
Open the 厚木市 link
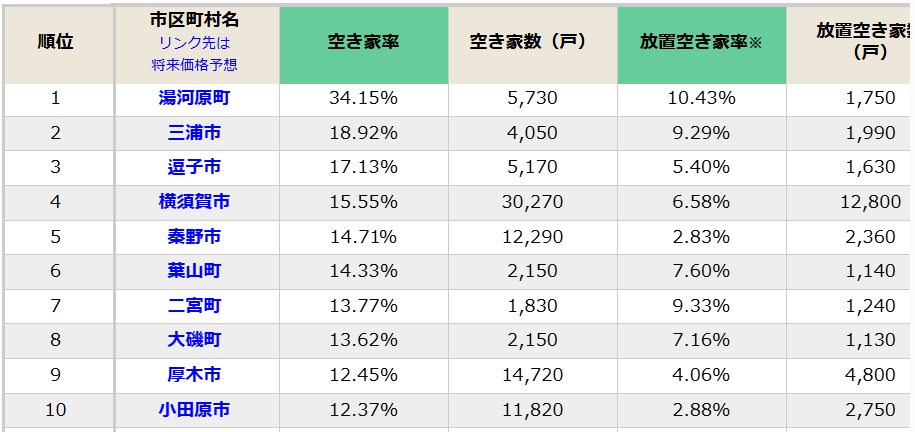(194, 375)
